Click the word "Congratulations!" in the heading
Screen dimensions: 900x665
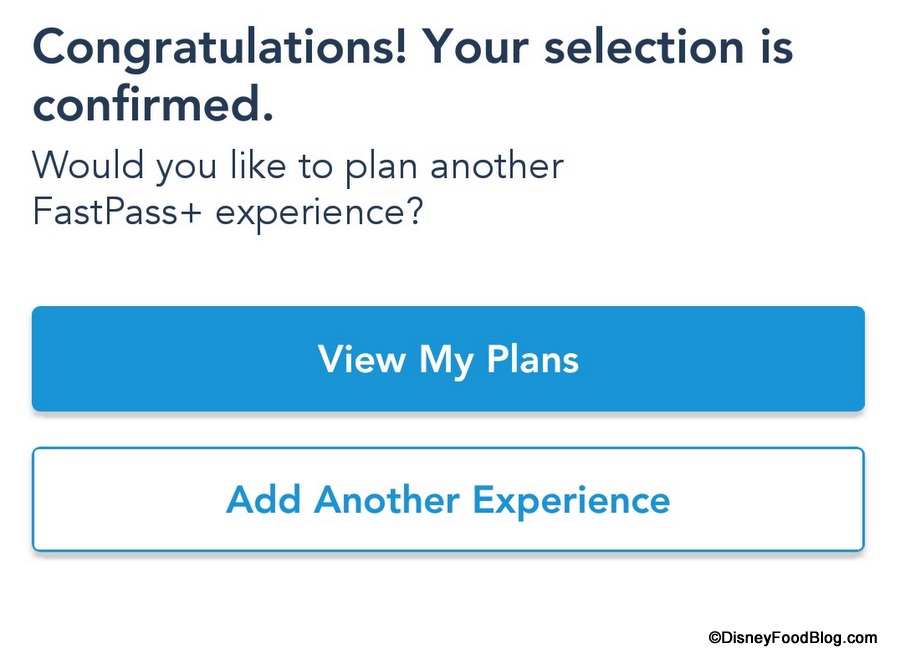click(219, 48)
